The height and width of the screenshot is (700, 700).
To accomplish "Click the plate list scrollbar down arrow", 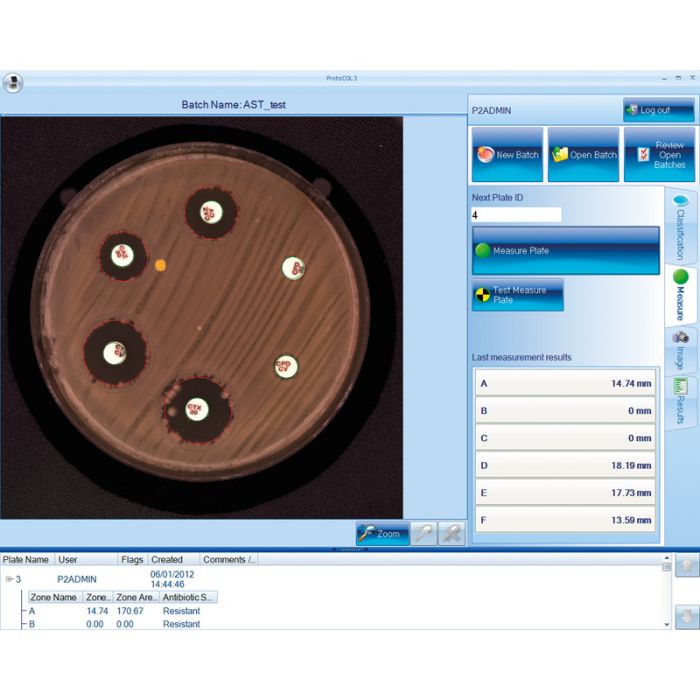I will pos(667,625).
